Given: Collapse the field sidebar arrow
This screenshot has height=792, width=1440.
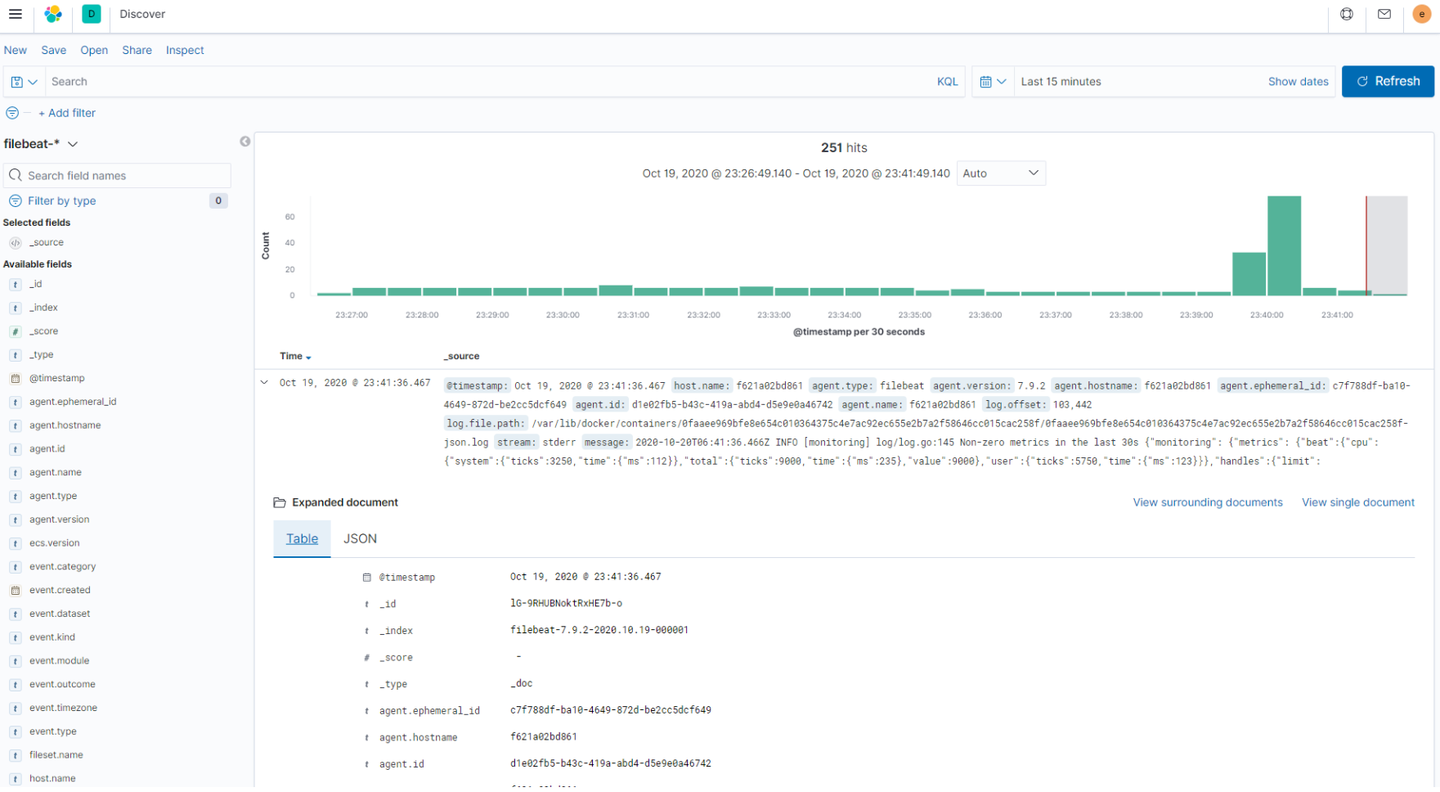Looking at the screenshot, I should pyautogui.click(x=245, y=142).
